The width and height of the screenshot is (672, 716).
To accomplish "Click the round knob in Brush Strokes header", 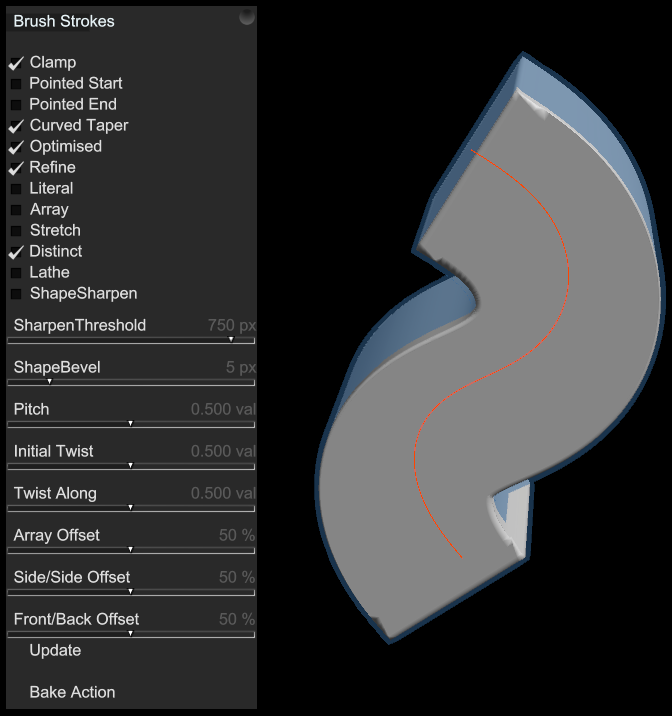I will point(247,18).
